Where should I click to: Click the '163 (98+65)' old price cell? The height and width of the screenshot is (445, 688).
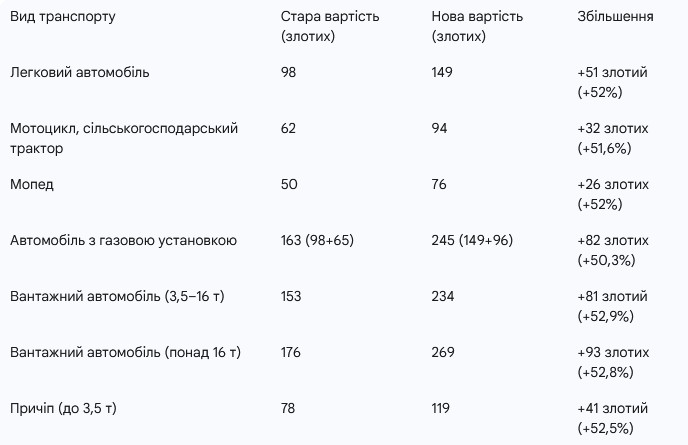pyautogui.click(x=317, y=240)
